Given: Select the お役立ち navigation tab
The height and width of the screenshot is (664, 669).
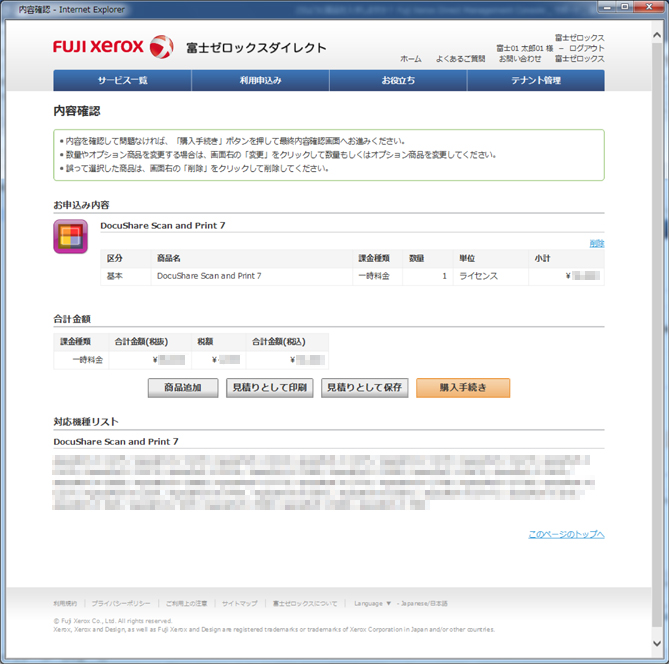Looking at the screenshot, I should click(x=398, y=80).
